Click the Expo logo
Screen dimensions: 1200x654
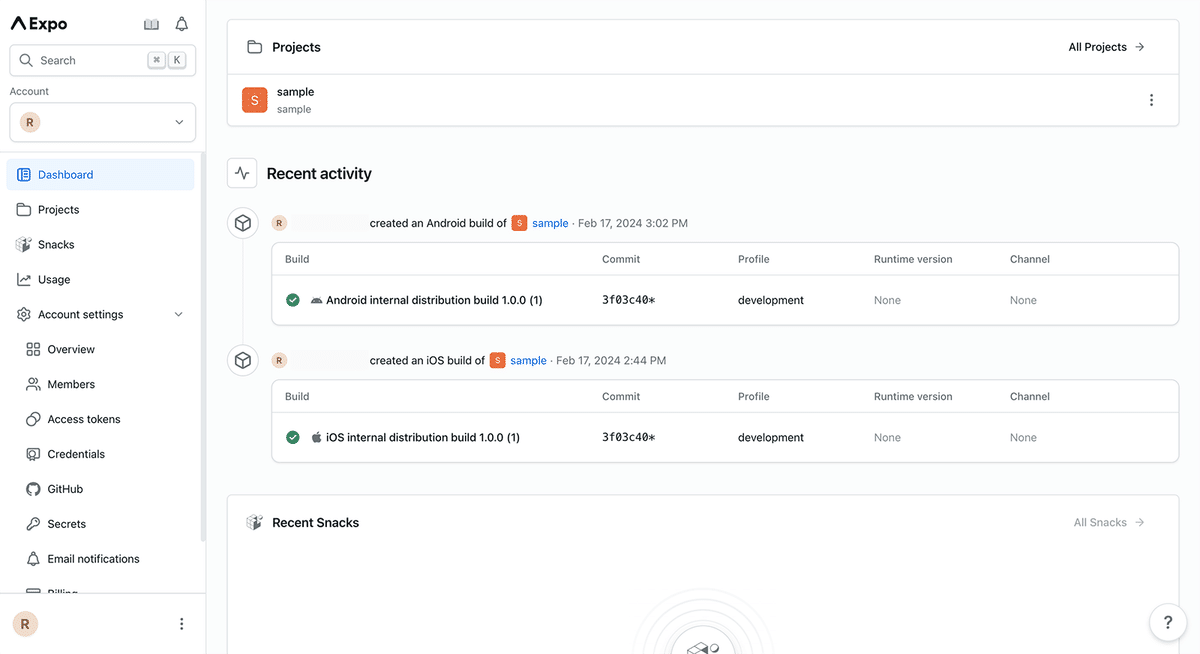pos(39,24)
